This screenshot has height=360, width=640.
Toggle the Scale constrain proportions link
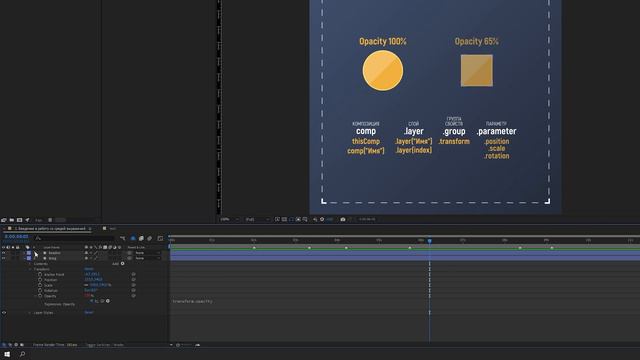point(86,285)
